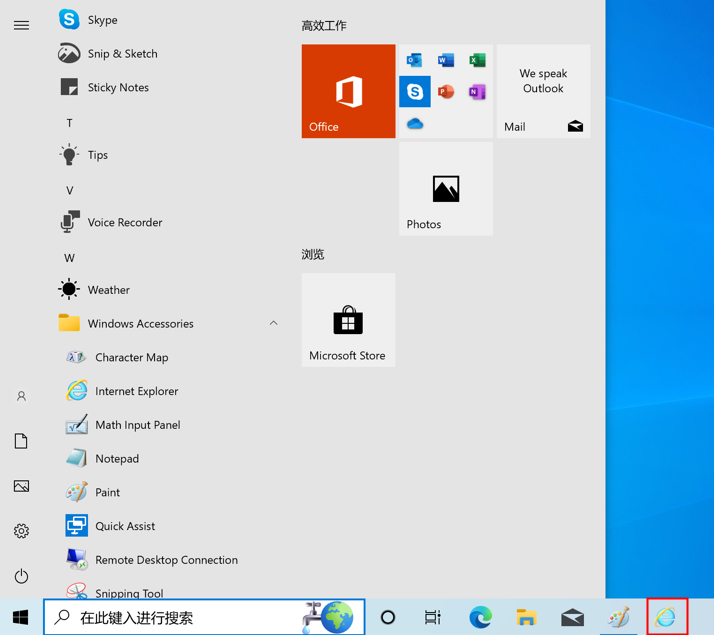
Task: Launch Voice Recorder
Action: [x=124, y=223]
